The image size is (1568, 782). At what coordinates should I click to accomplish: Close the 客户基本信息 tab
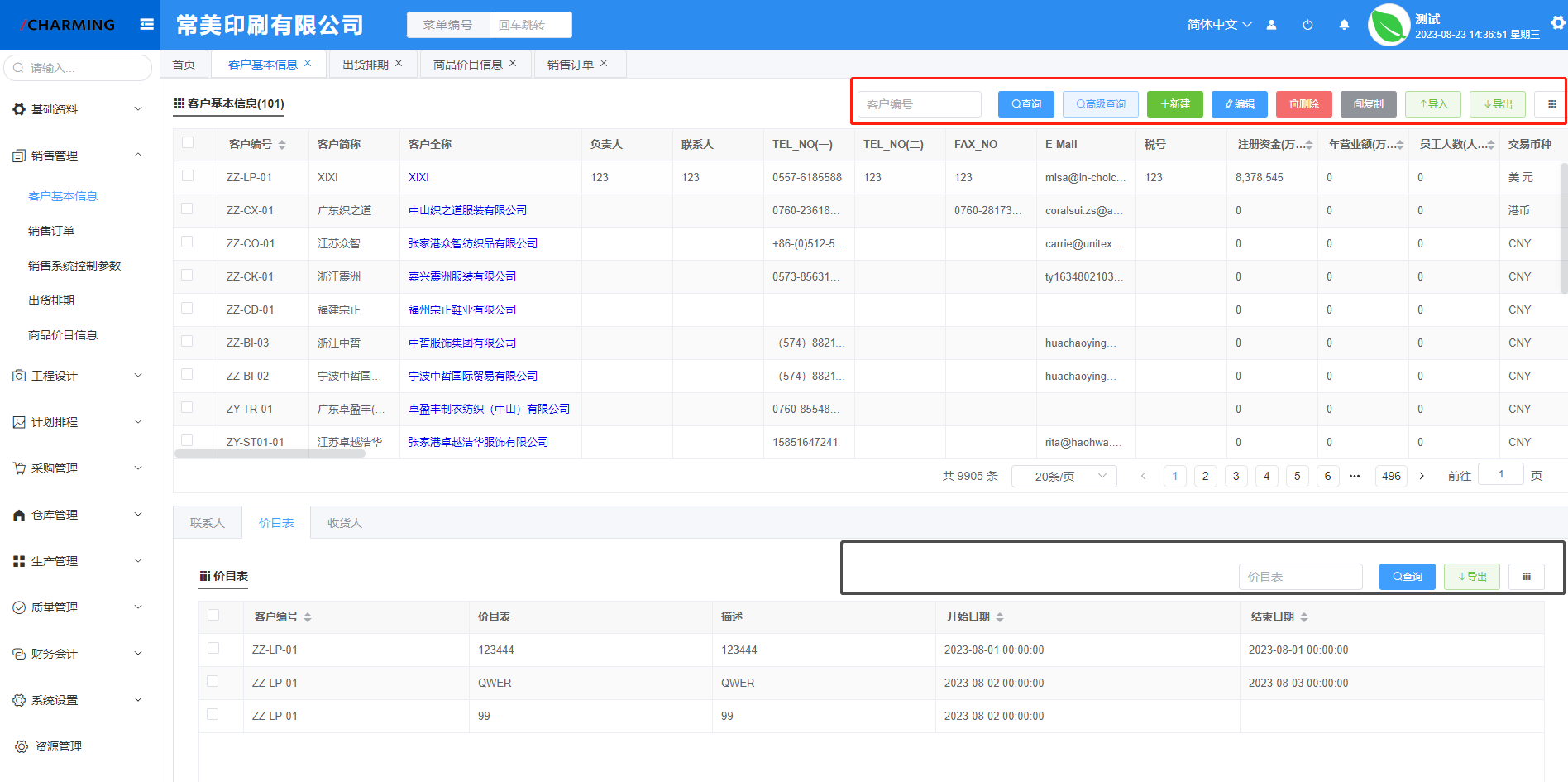click(308, 63)
